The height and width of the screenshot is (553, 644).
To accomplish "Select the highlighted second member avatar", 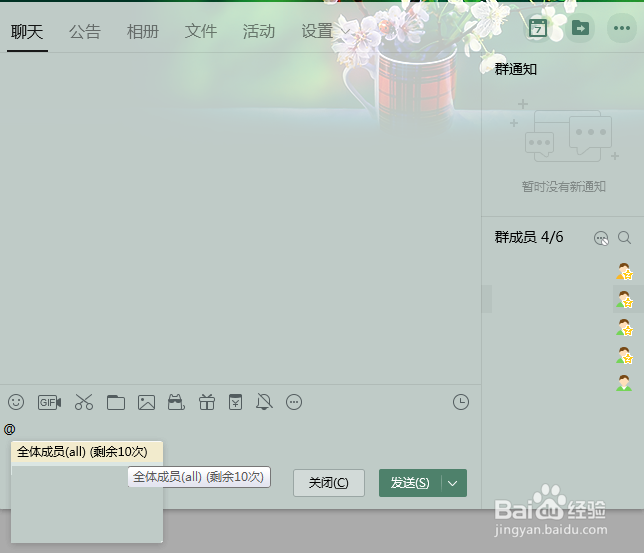I will pos(624,299).
